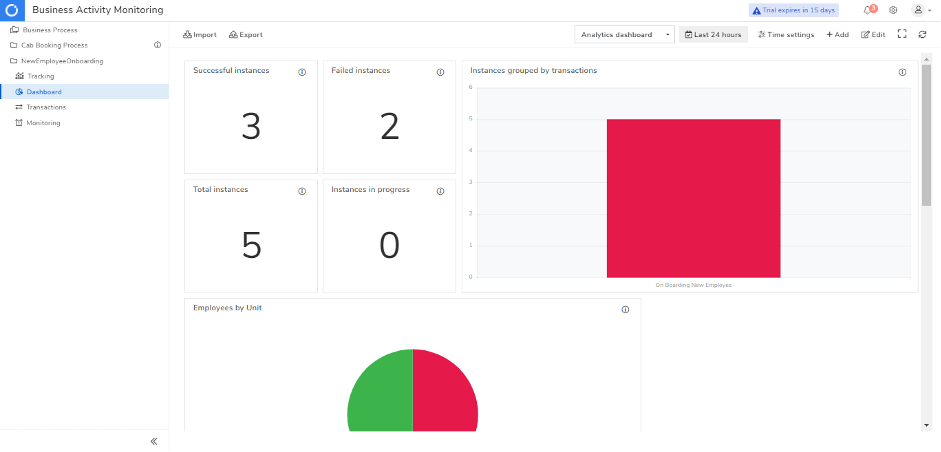Click the info icon on Failed instances
The height and width of the screenshot is (452, 941).
[440, 72]
